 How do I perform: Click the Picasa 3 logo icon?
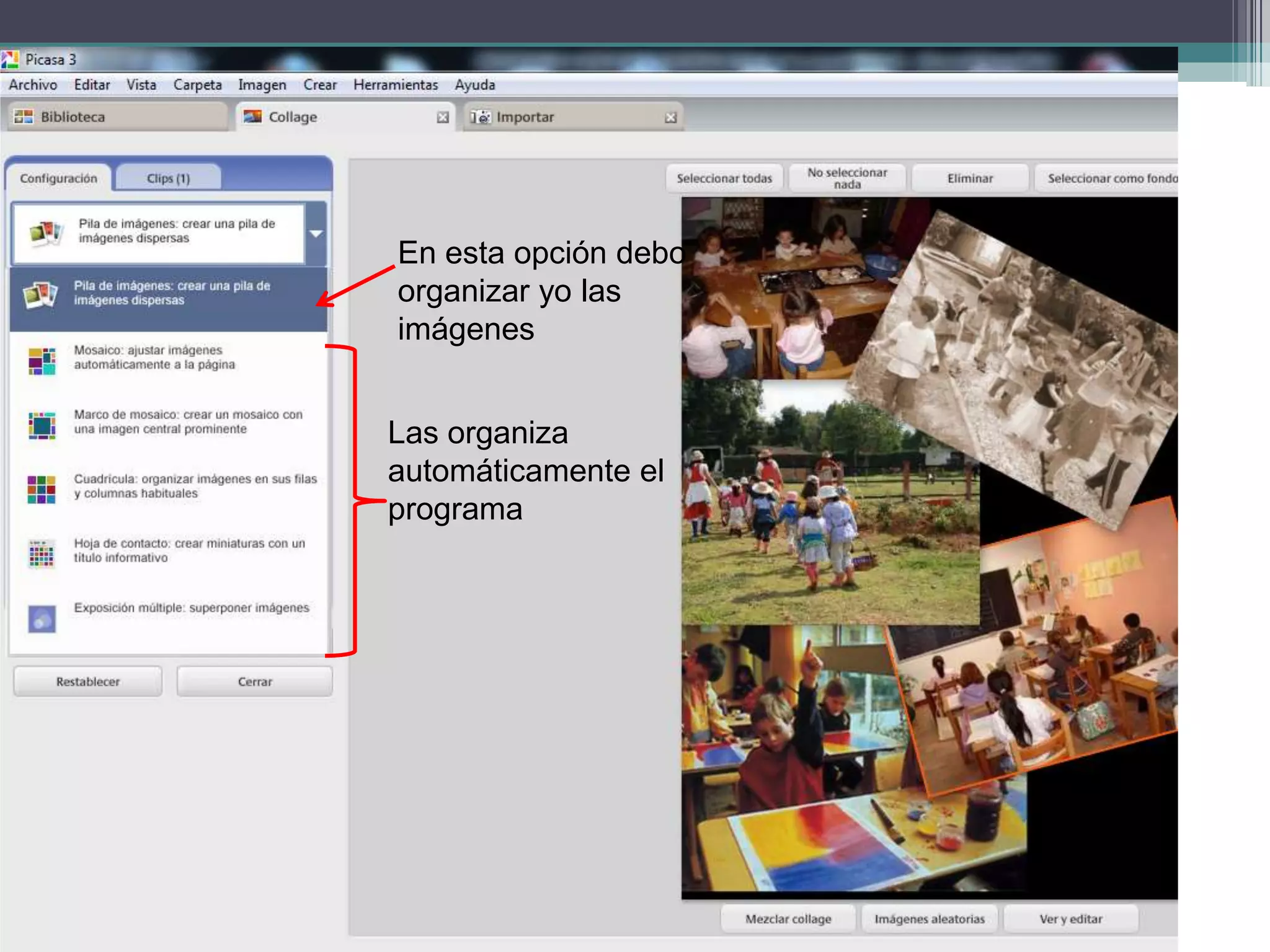coord(10,59)
